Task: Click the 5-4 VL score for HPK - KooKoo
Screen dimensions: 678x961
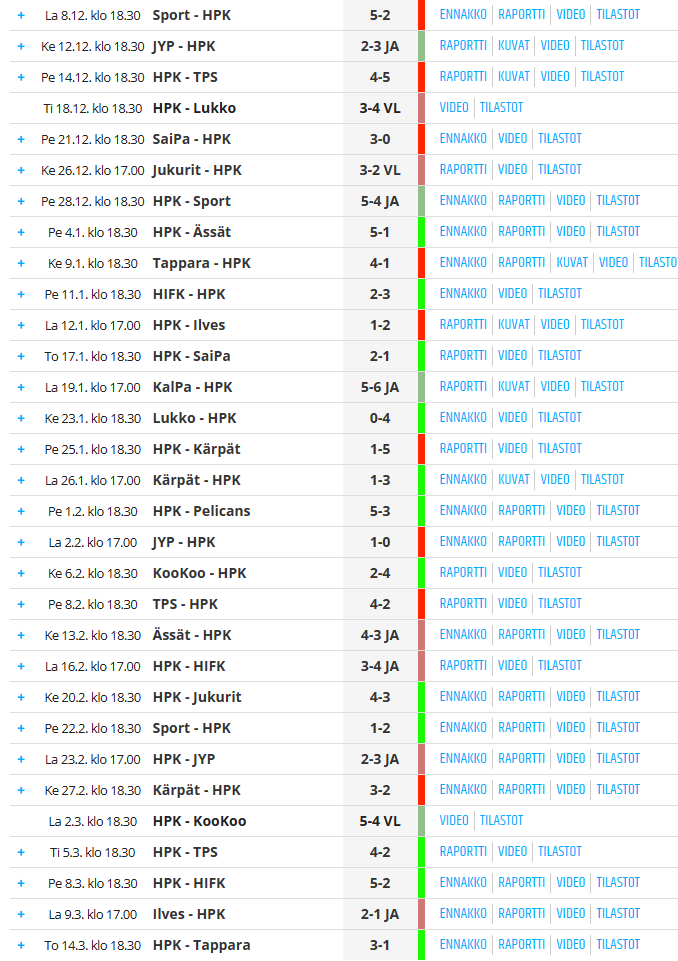Action: coord(380,821)
